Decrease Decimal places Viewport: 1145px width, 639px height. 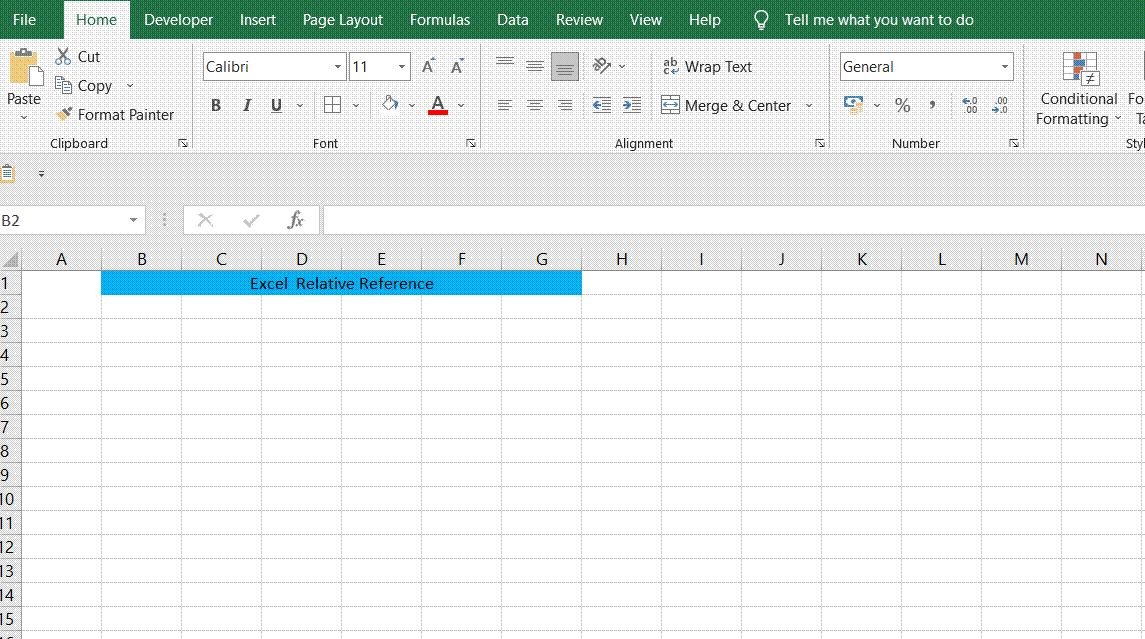click(x=1000, y=105)
